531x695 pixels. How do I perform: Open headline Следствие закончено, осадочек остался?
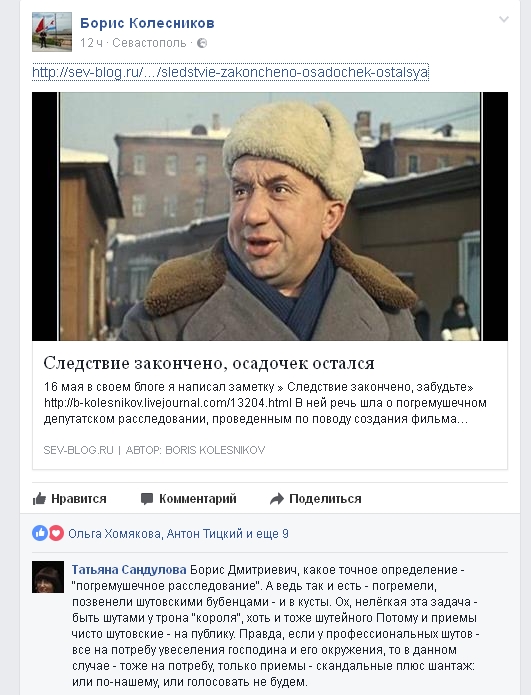209,363
